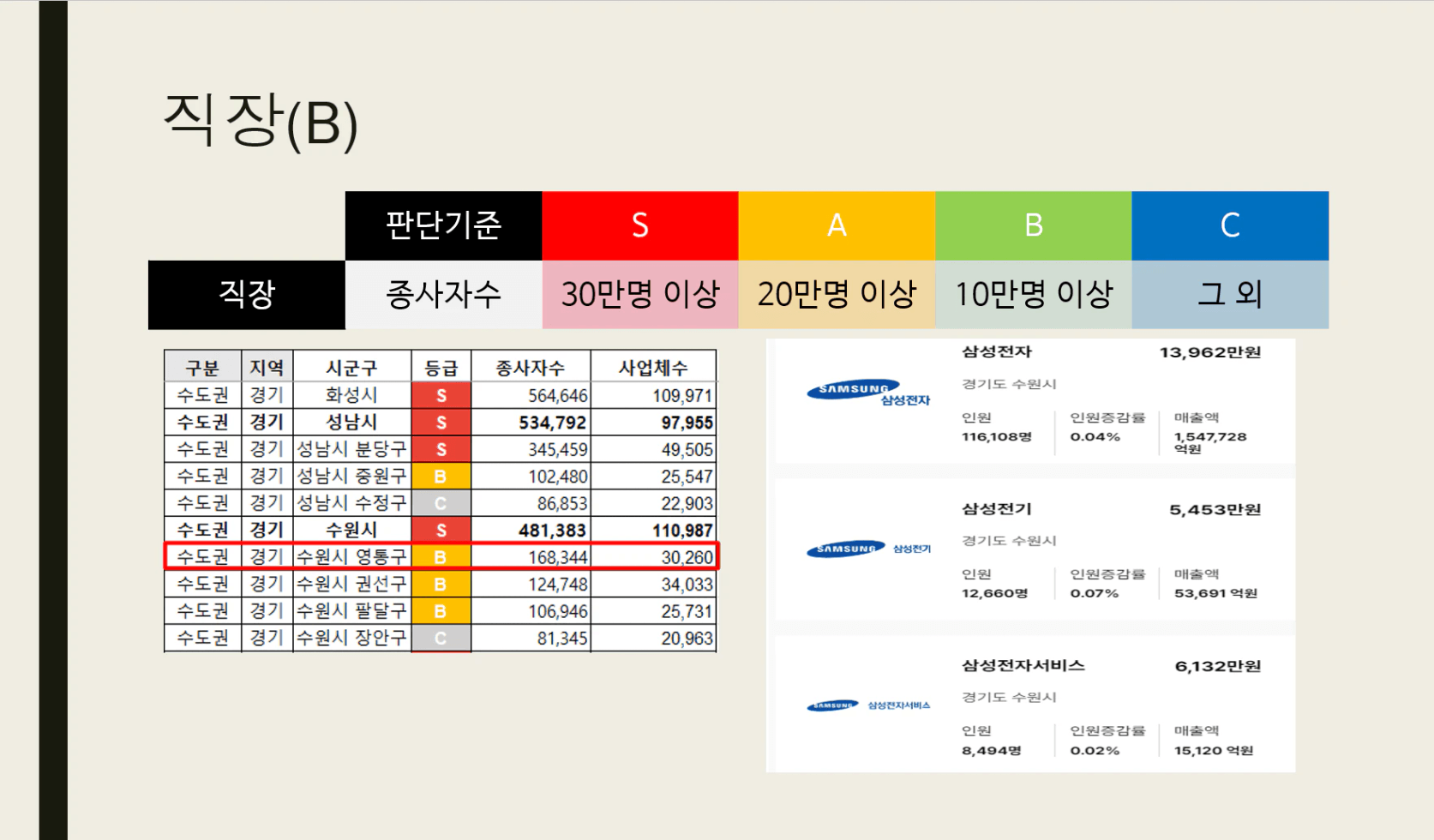Click the 종사자수 criteria cell
The width and height of the screenshot is (1434, 840).
point(443,294)
